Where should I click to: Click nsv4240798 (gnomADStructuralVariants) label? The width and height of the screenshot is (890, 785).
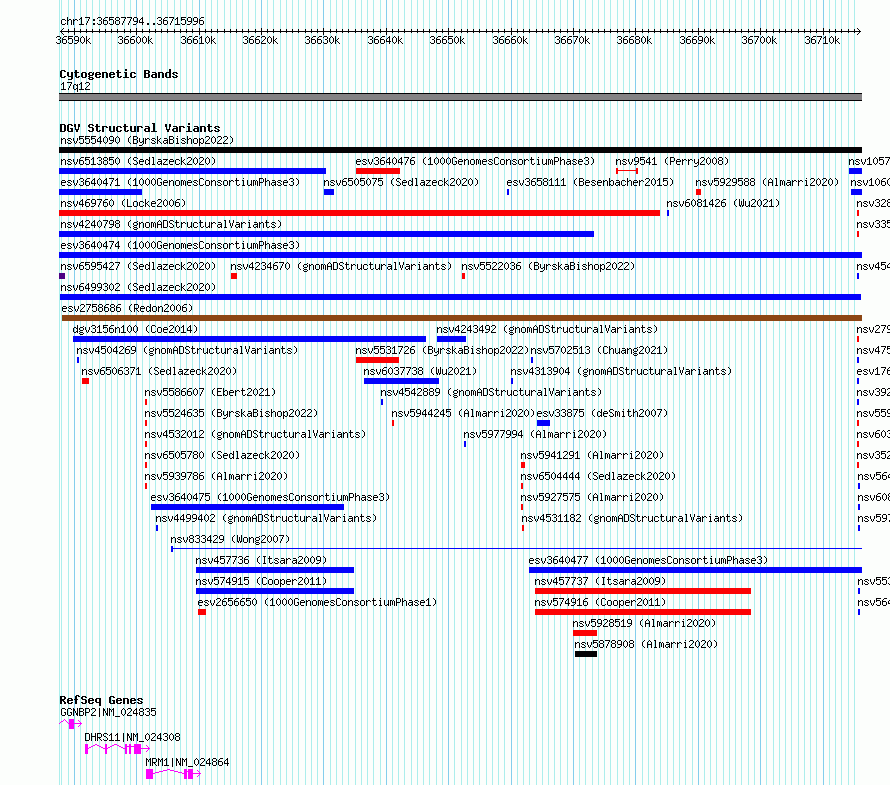tap(171, 224)
